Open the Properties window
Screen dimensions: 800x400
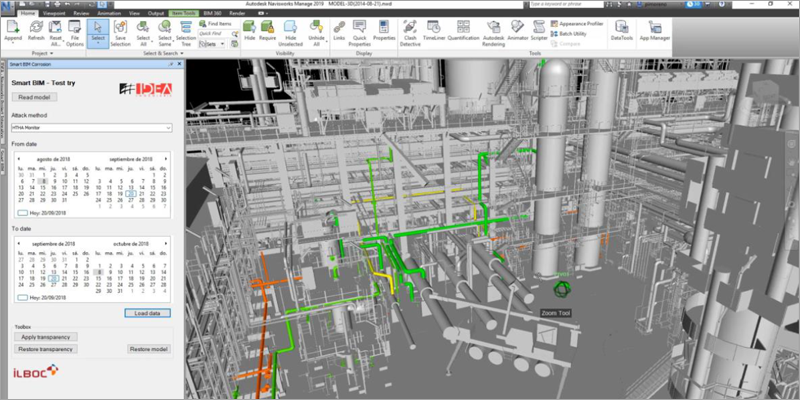point(384,28)
